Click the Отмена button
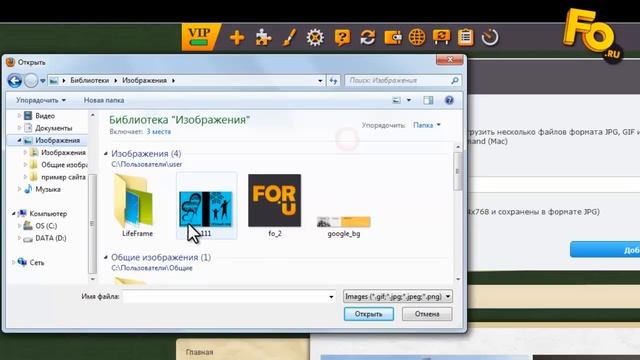The height and width of the screenshot is (360, 640). (x=427, y=314)
